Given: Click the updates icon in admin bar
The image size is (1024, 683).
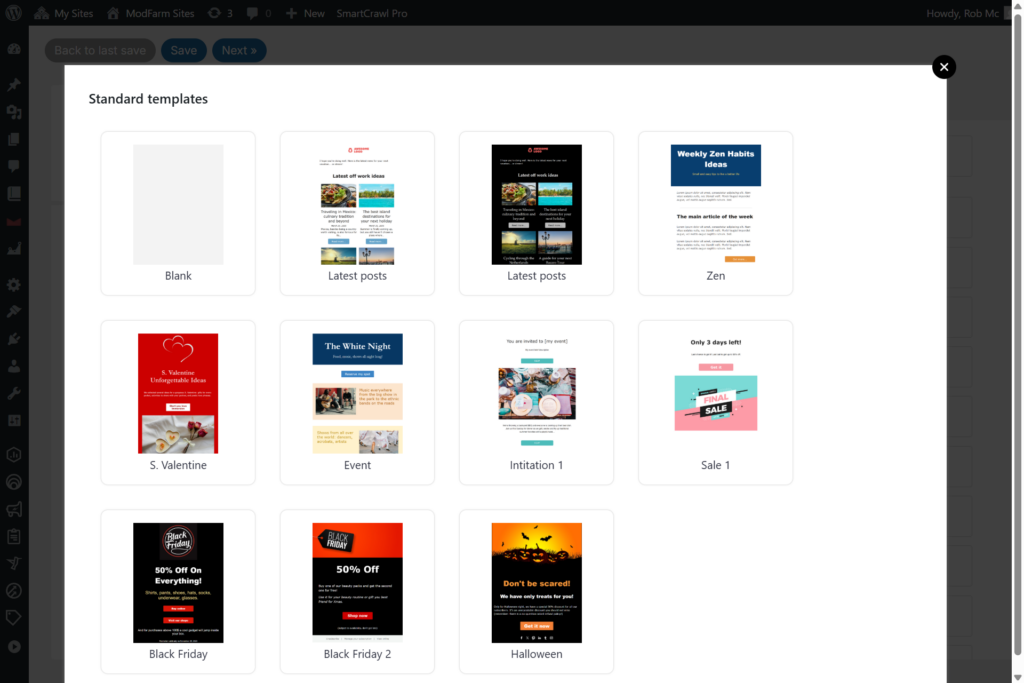Looking at the screenshot, I should pyautogui.click(x=219, y=13).
